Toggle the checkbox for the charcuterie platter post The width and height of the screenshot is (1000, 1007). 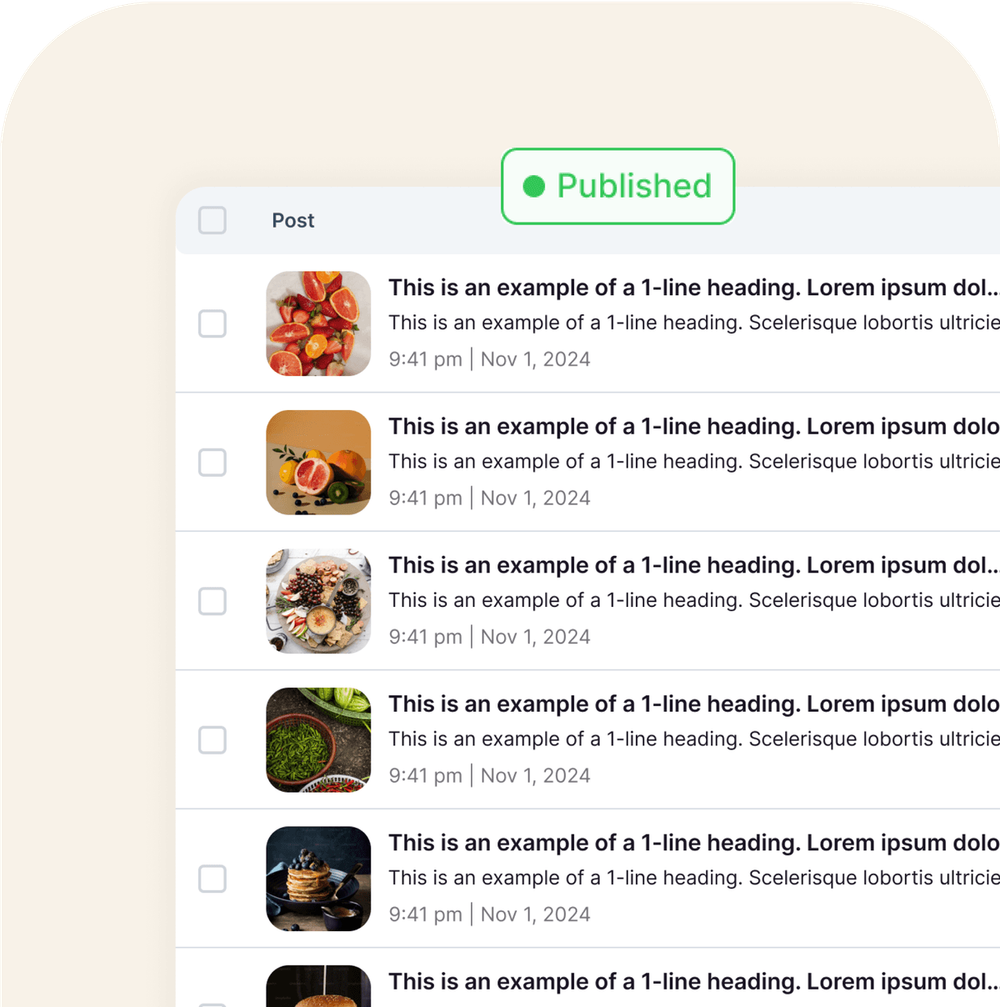pos(212,601)
